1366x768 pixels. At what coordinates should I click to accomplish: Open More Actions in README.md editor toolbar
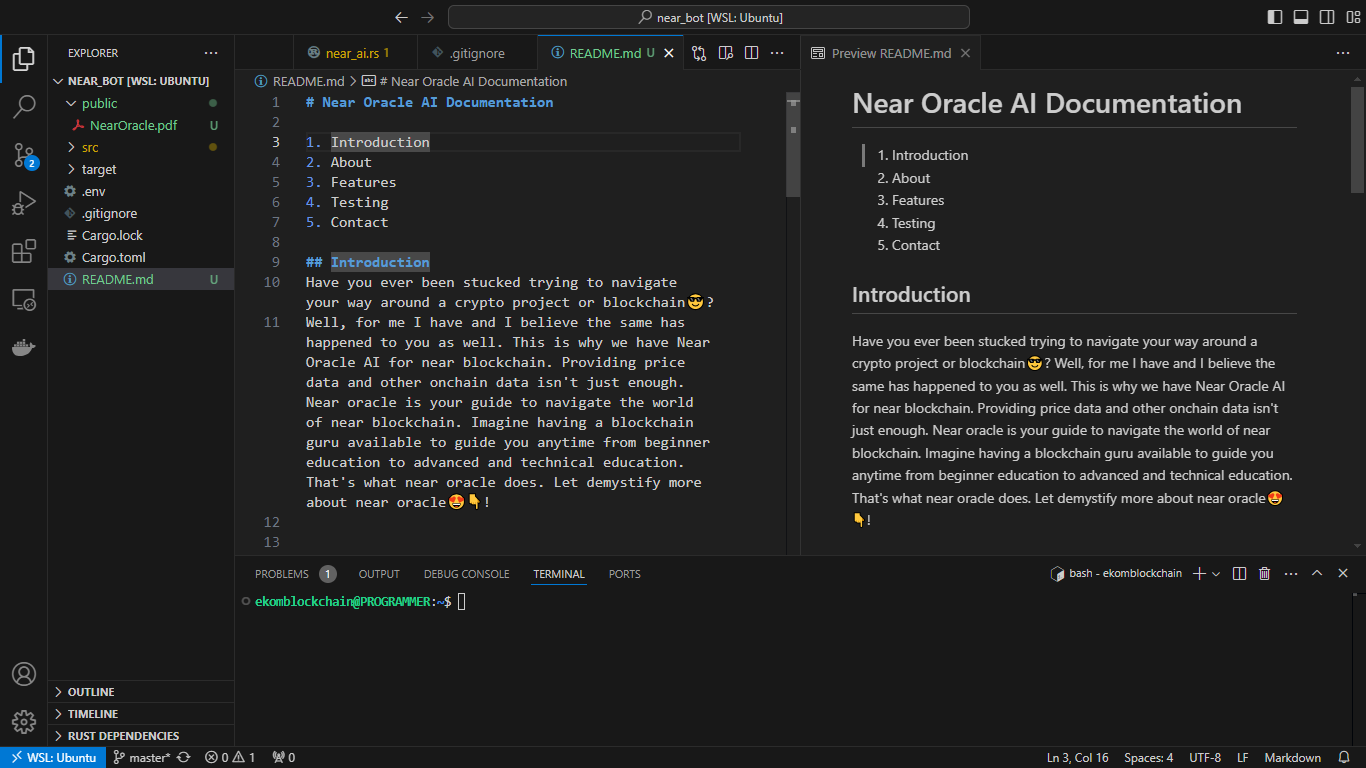(x=777, y=53)
